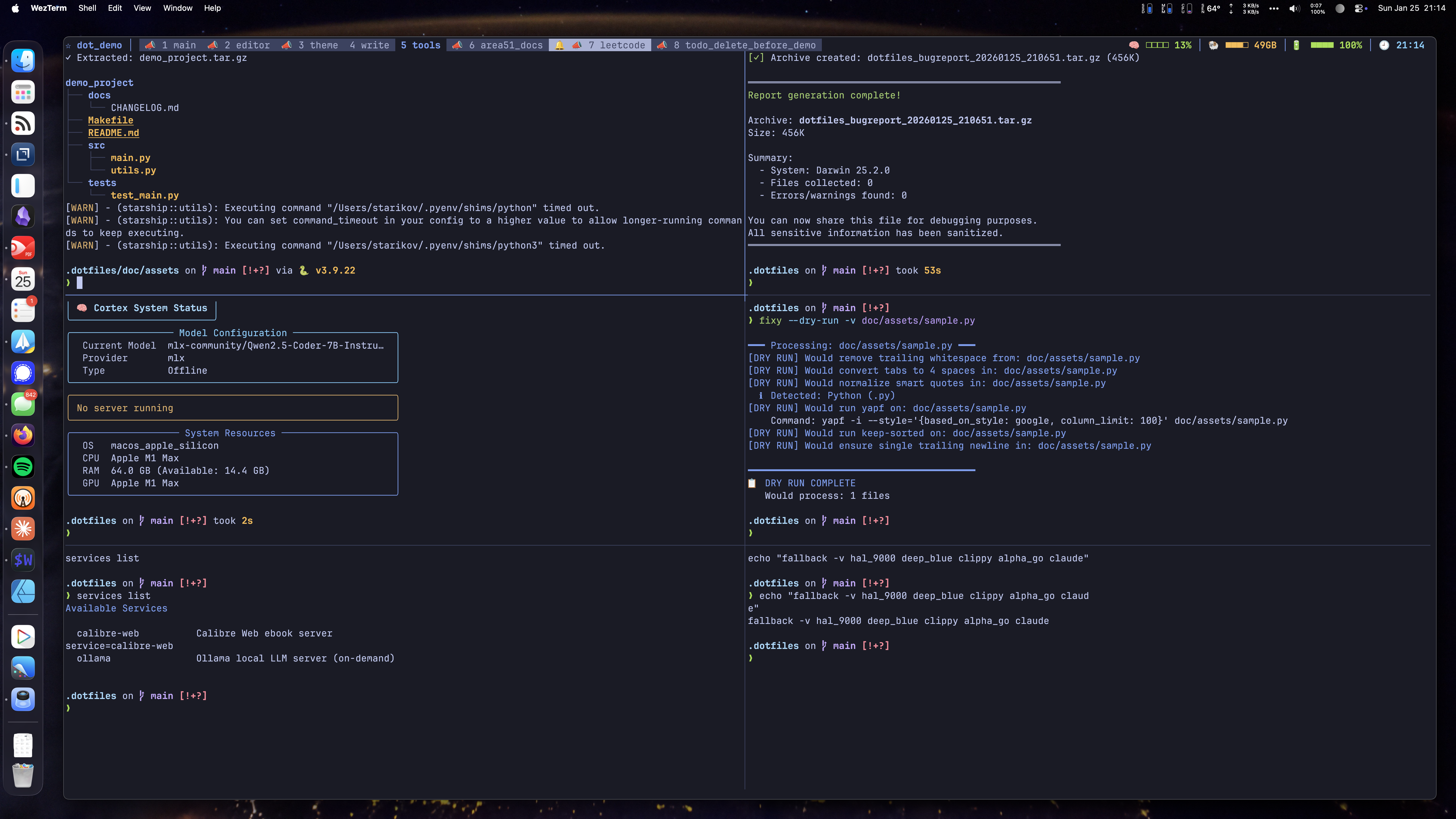This screenshot has width=1456, height=819.
Task: Open Finder from the dock
Action: [23, 61]
